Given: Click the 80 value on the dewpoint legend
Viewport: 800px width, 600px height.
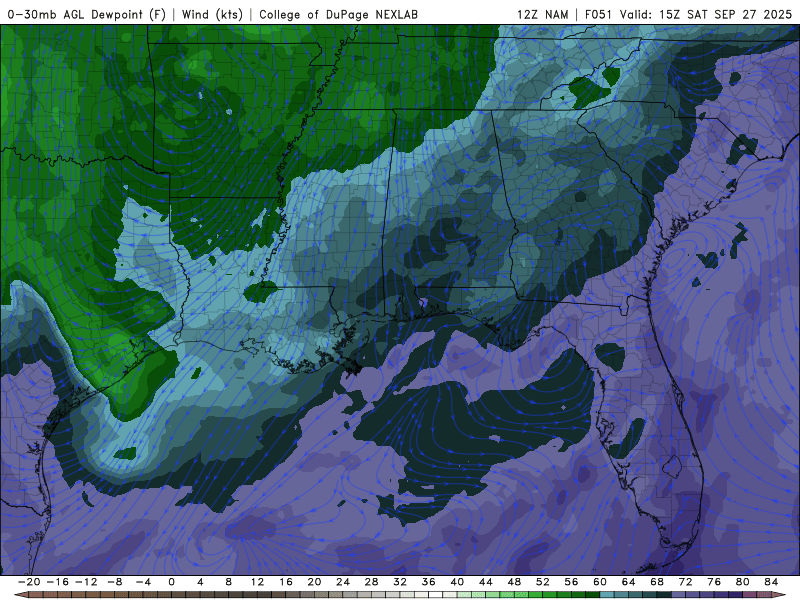Looking at the screenshot, I should pyautogui.click(x=743, y=582).
